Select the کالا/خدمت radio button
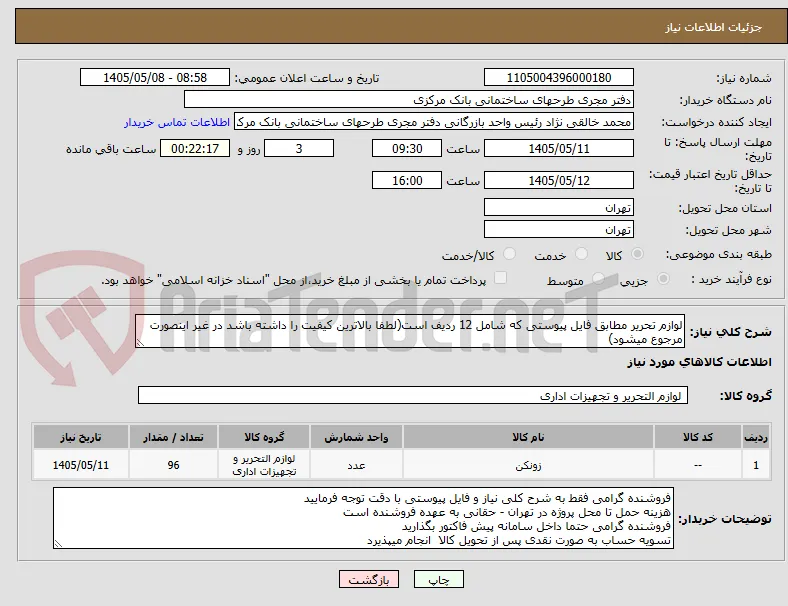The image size is (788, 606). point(510,254)
